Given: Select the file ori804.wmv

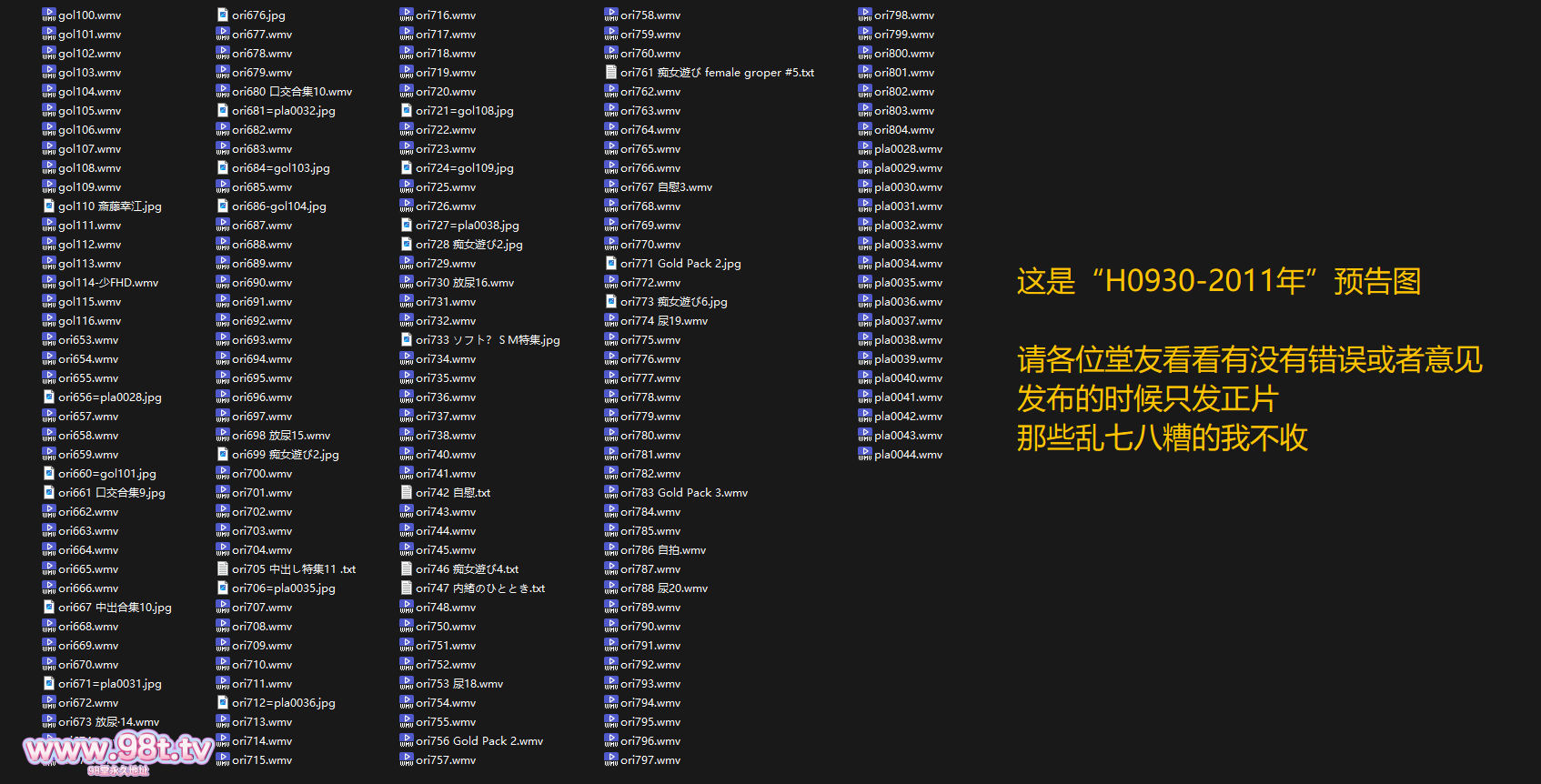Looking at the screenshot, I should [903, 130].
